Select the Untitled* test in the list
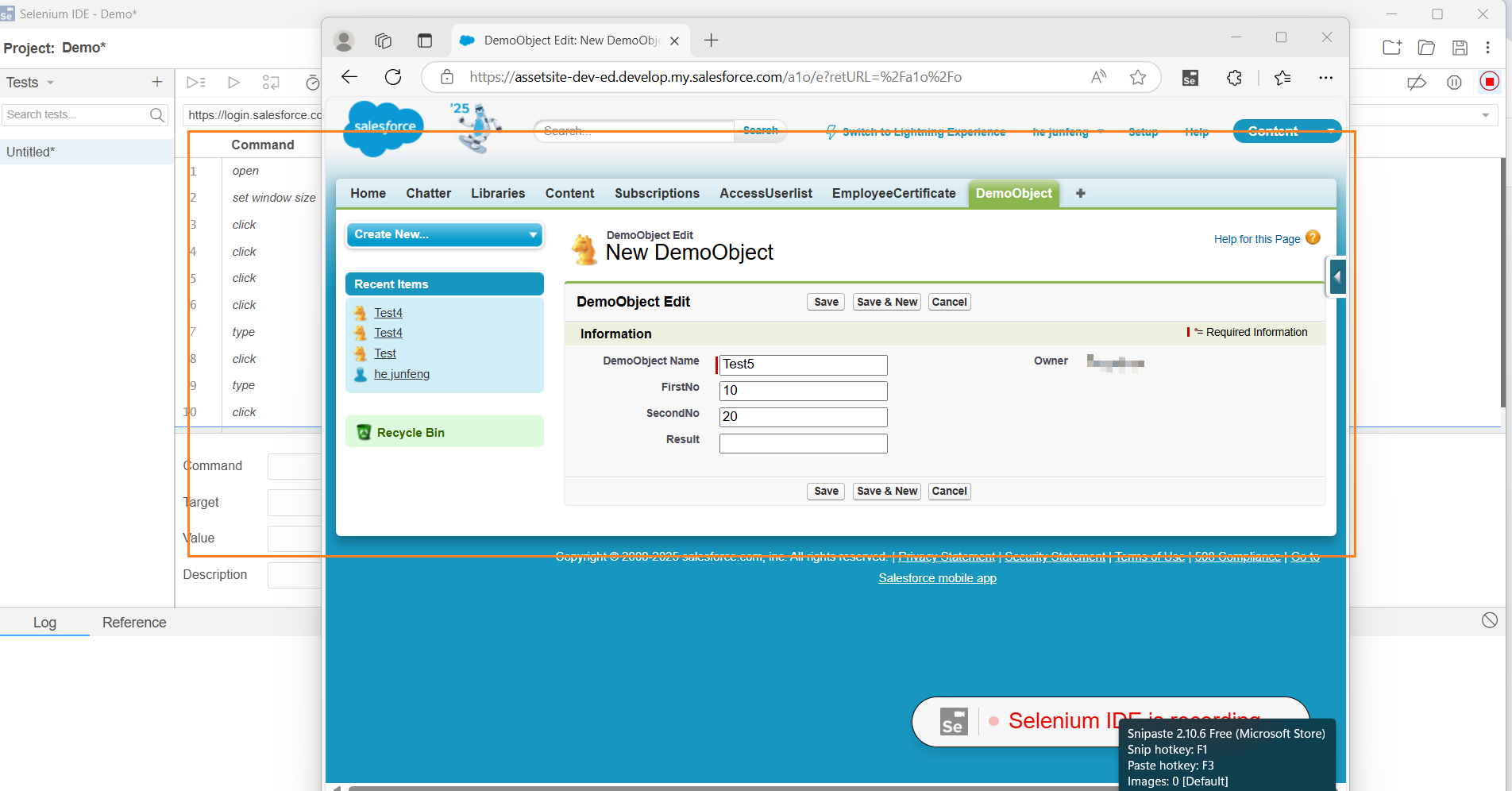 click(87, 152)
